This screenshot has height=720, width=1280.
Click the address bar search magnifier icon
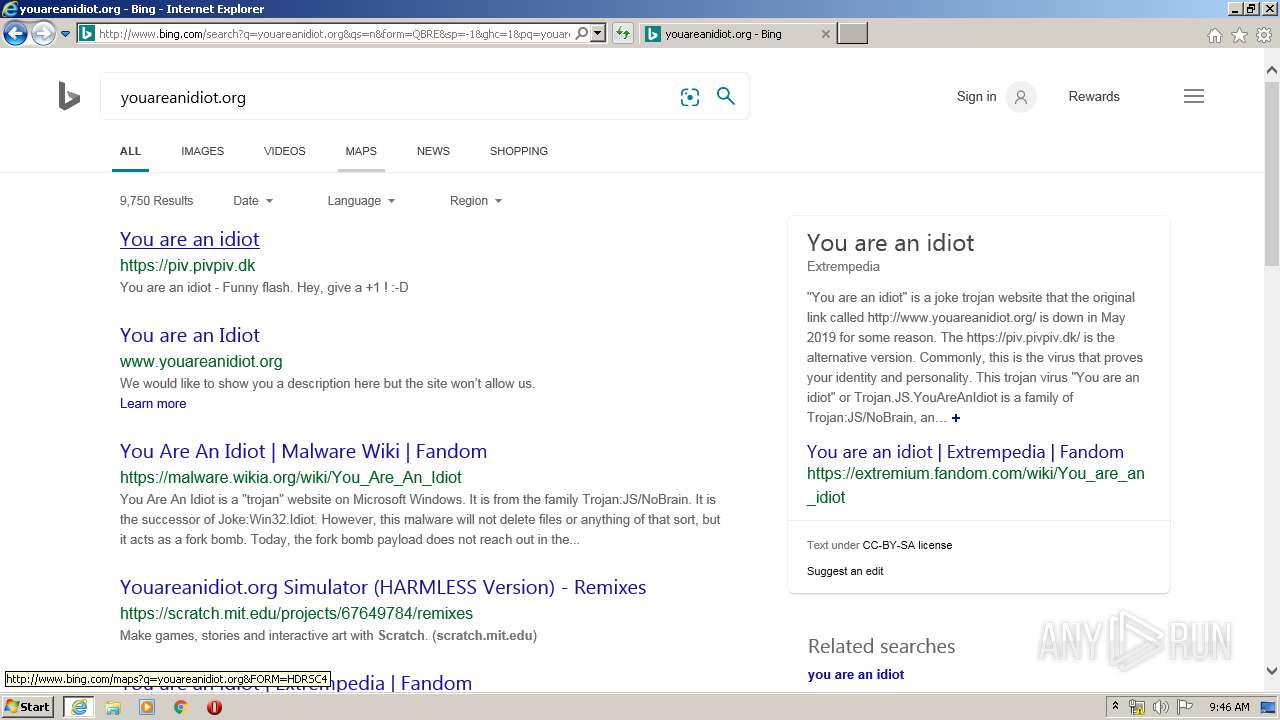(x=582, y=34)
